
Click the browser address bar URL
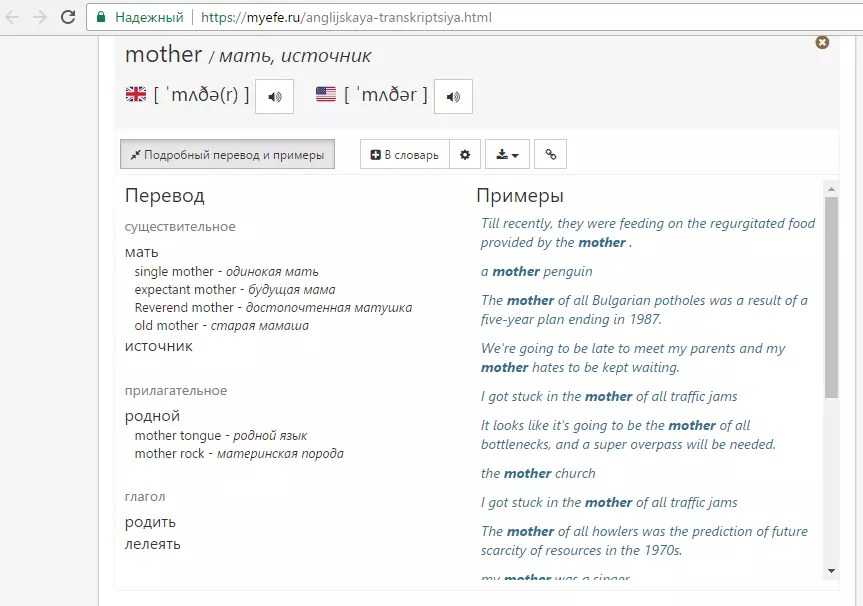346,17
